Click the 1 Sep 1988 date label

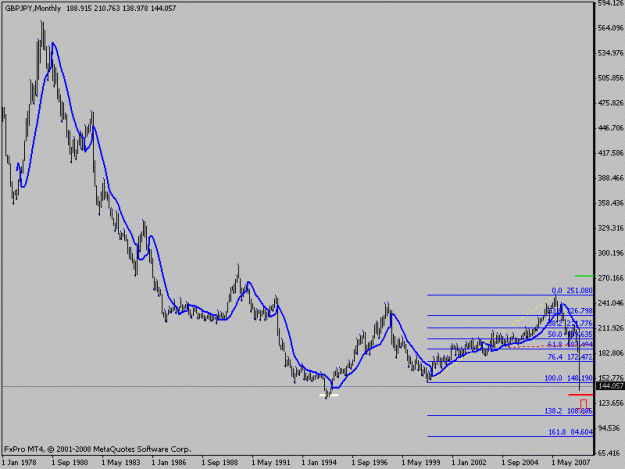[x=220, y=463]
